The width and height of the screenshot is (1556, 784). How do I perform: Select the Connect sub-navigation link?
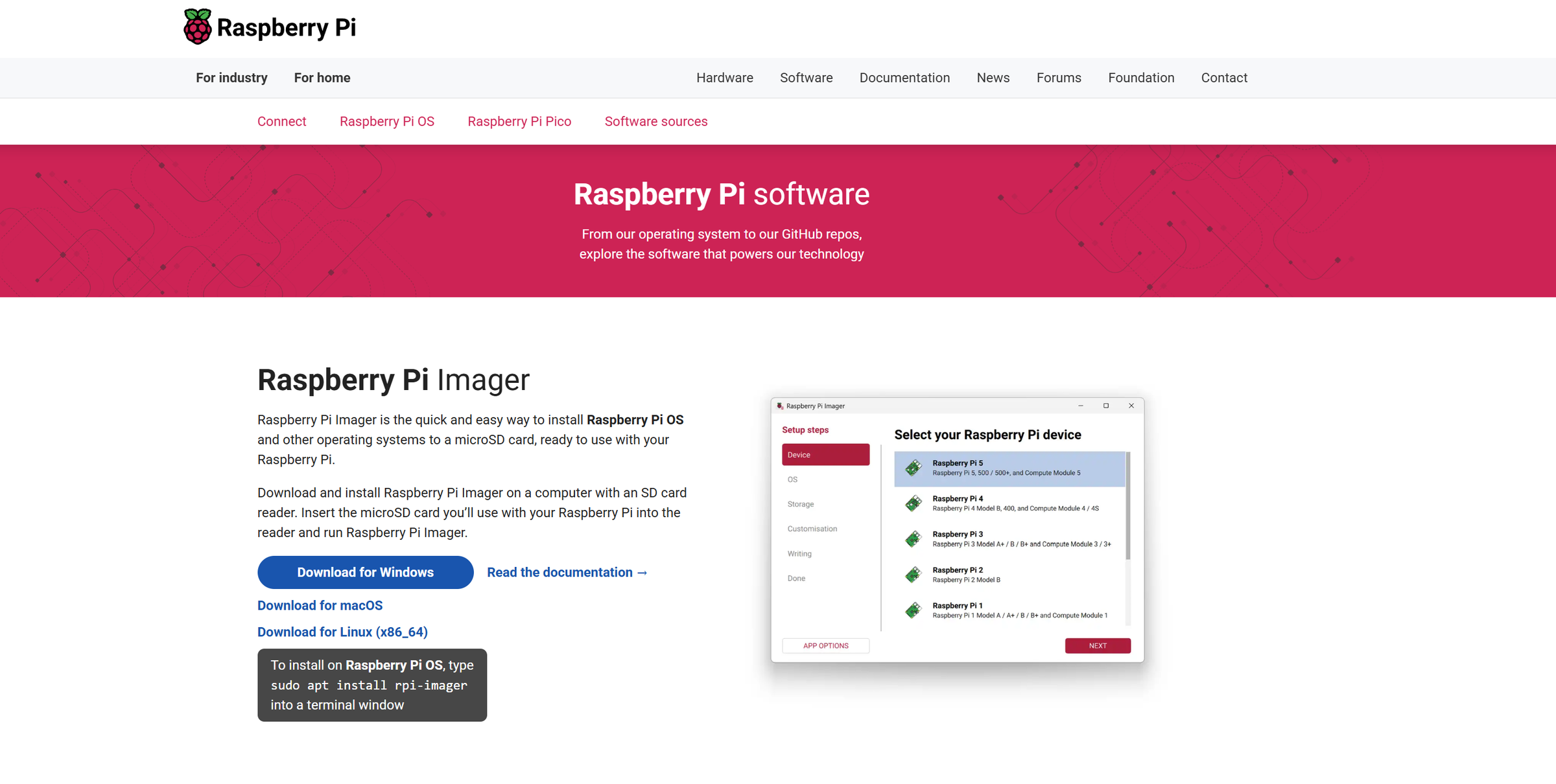click(281, 121)
